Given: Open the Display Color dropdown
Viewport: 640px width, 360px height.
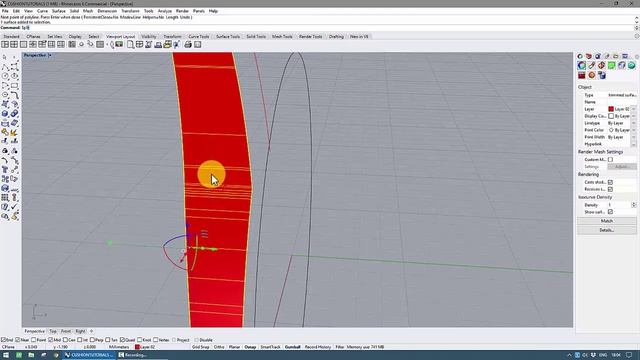Looking at the screenshot, I should click(x=633, y=116).
